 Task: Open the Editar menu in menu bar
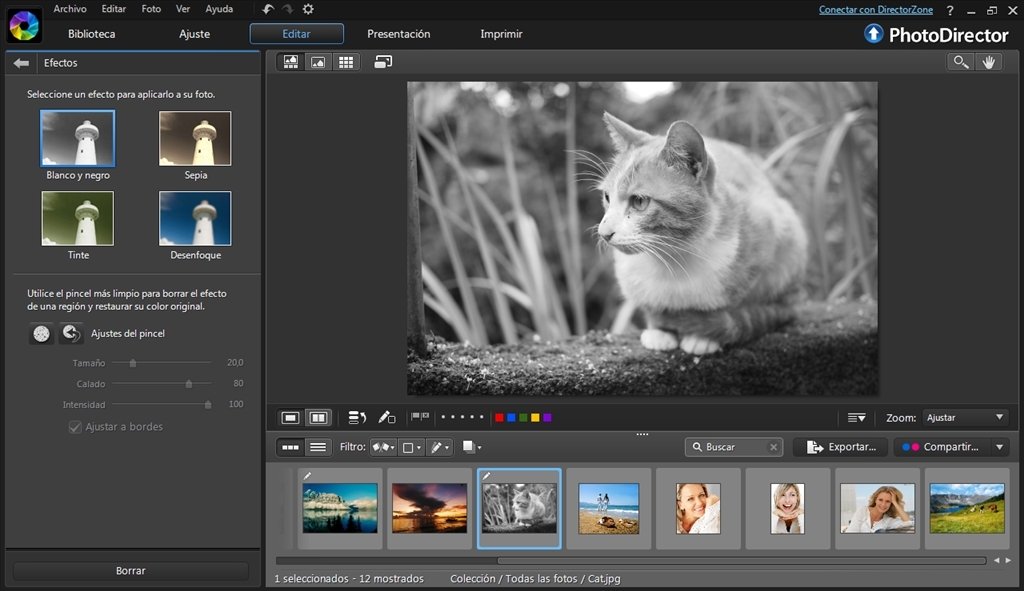click(114, 9)
